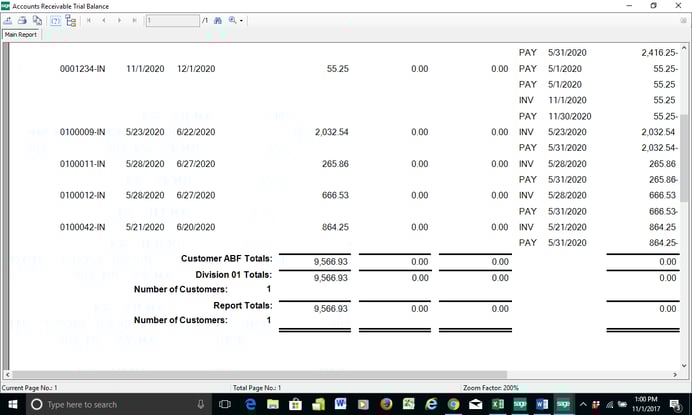Go to the next page arrow

(120, 20)
